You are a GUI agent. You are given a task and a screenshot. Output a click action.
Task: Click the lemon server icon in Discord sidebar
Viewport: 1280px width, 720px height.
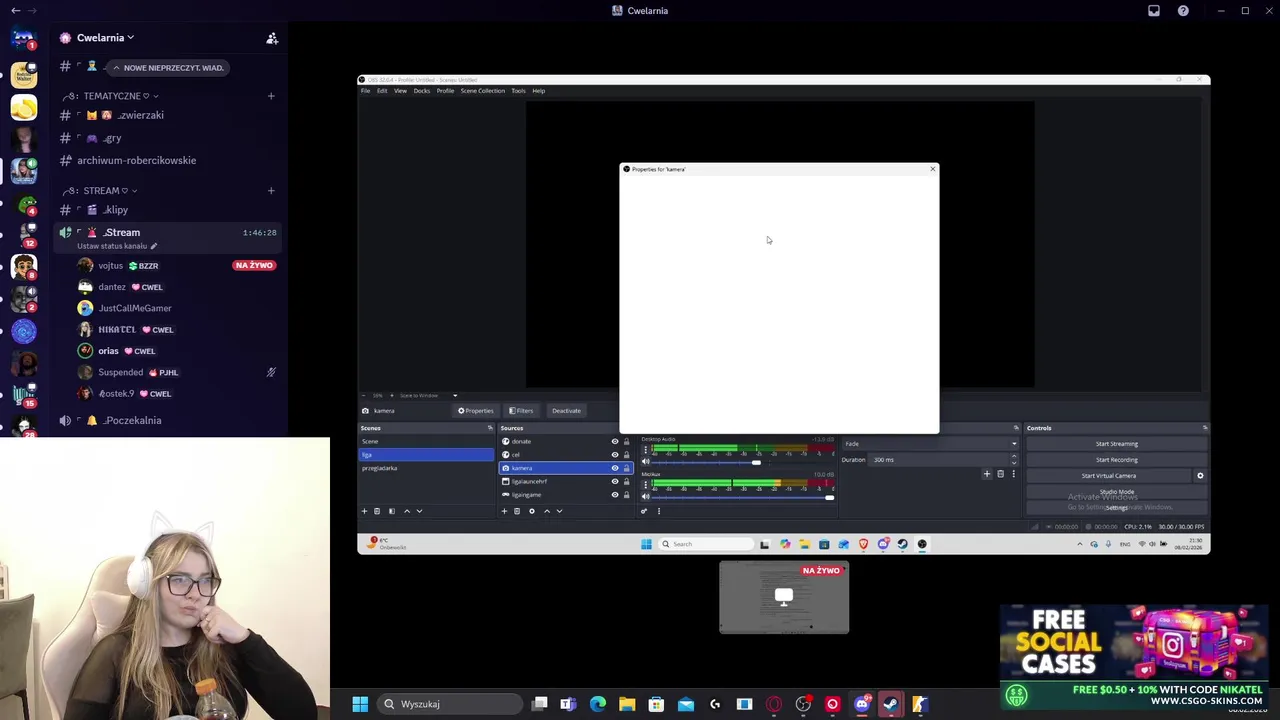(24, 107)
